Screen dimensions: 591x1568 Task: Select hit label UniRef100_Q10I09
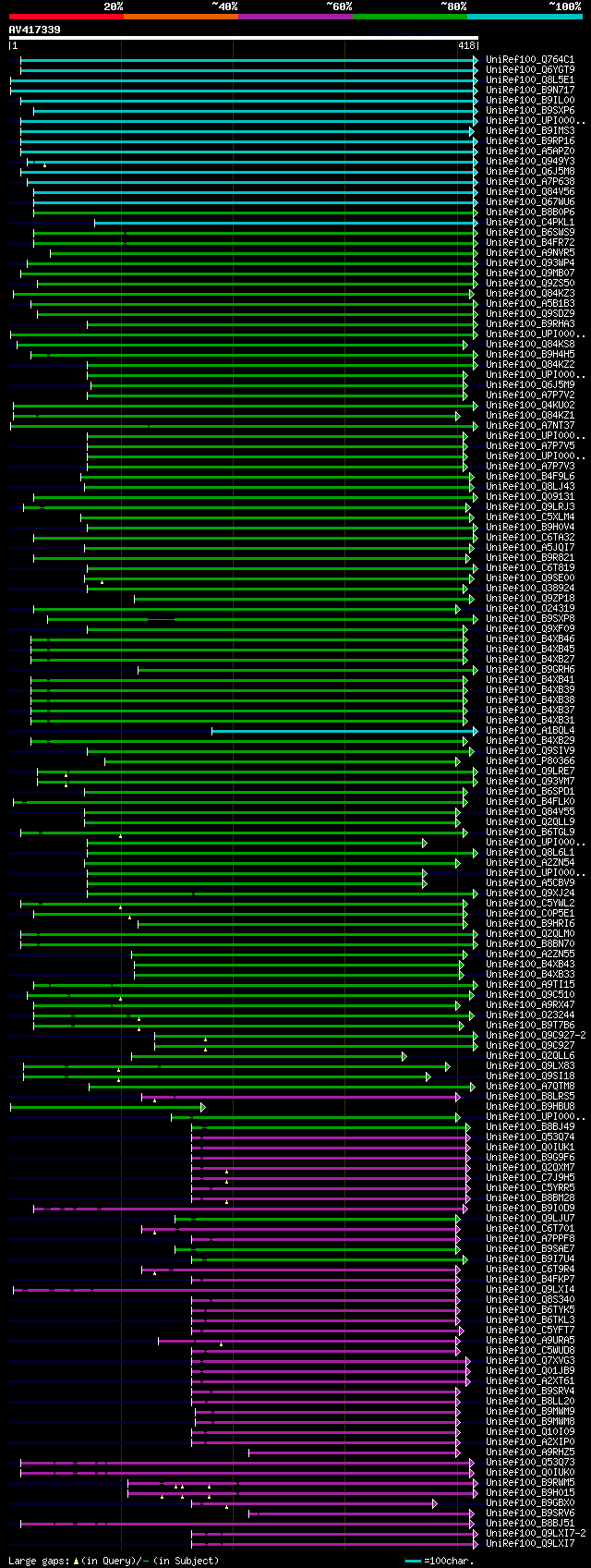click(x=530, y=1431)
